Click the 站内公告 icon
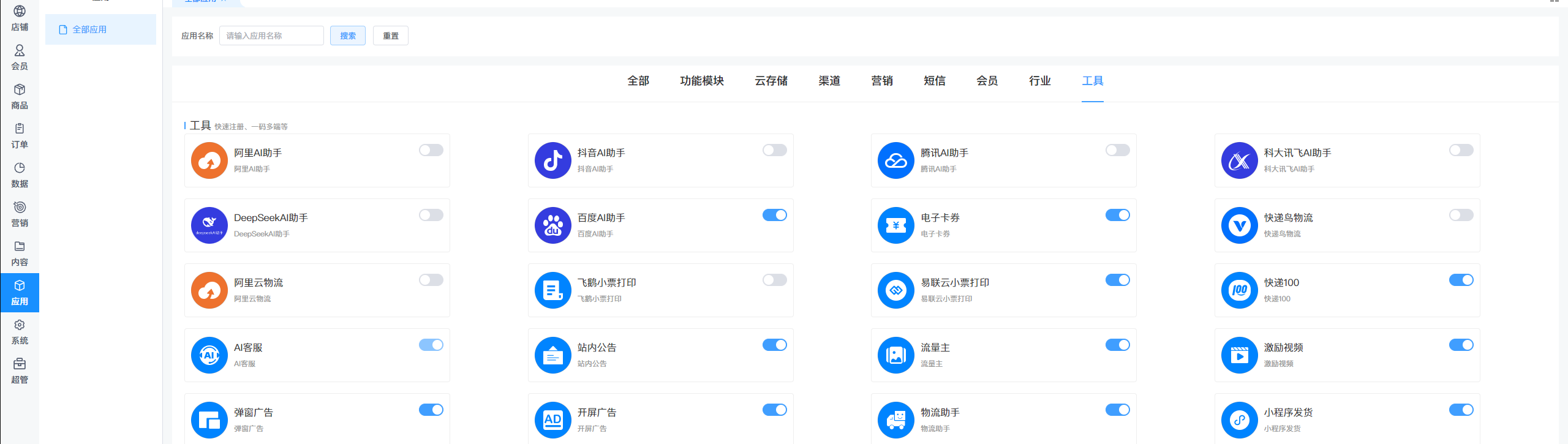1568x444 pixels. (x=553, y=355)
